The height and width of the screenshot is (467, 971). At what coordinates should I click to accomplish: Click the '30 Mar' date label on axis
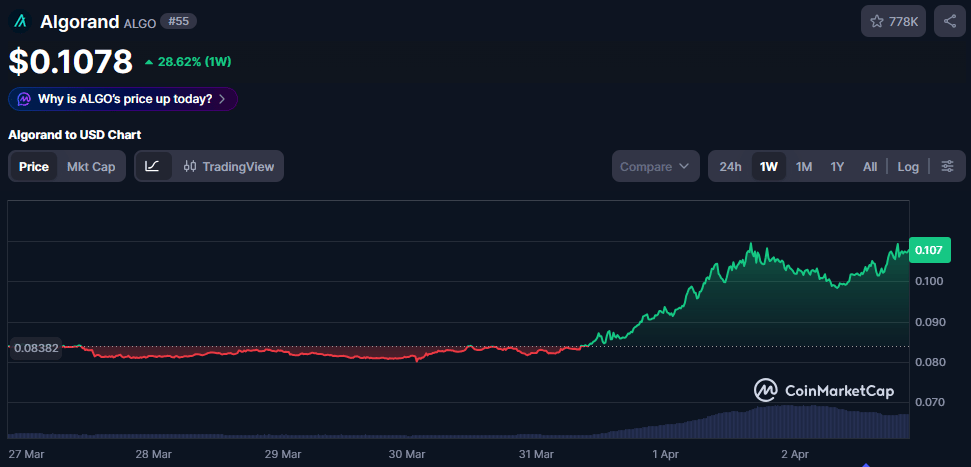[407, 454]
